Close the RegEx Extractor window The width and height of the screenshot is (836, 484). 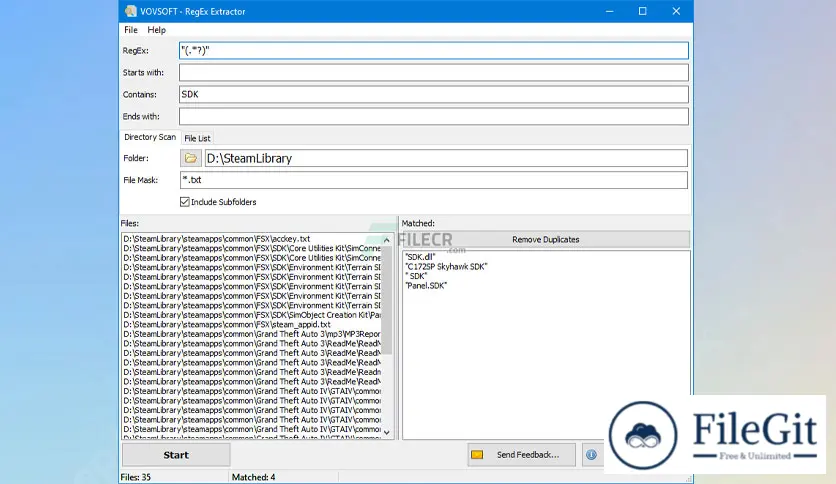click(676, 11)
